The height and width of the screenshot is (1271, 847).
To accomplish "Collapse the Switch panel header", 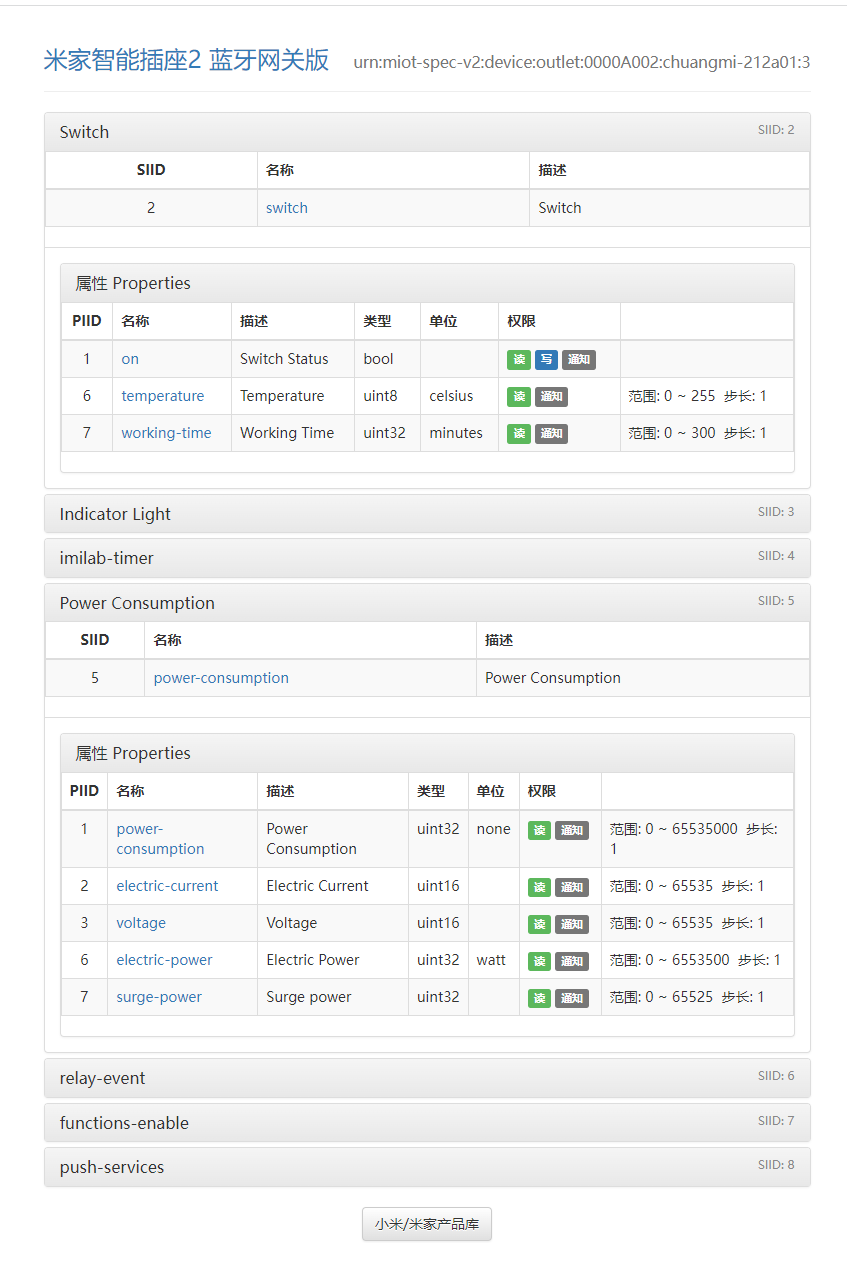I will (427, 132).
